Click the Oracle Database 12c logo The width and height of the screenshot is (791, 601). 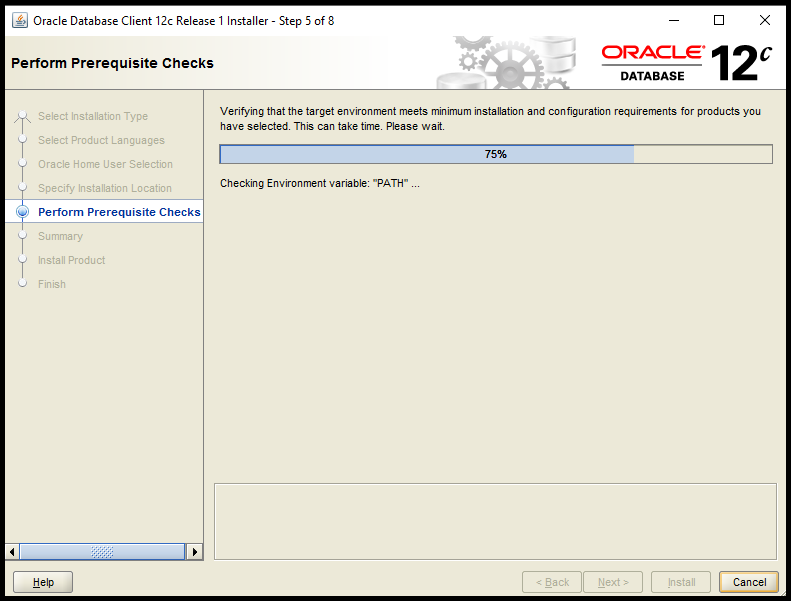(687, 63)
